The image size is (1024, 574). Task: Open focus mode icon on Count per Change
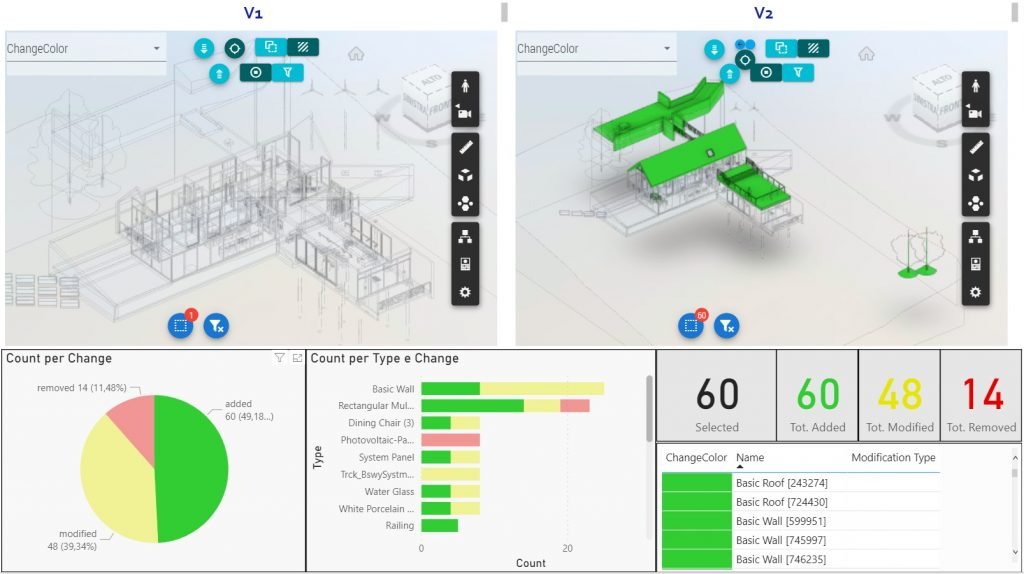click(297, 358)
